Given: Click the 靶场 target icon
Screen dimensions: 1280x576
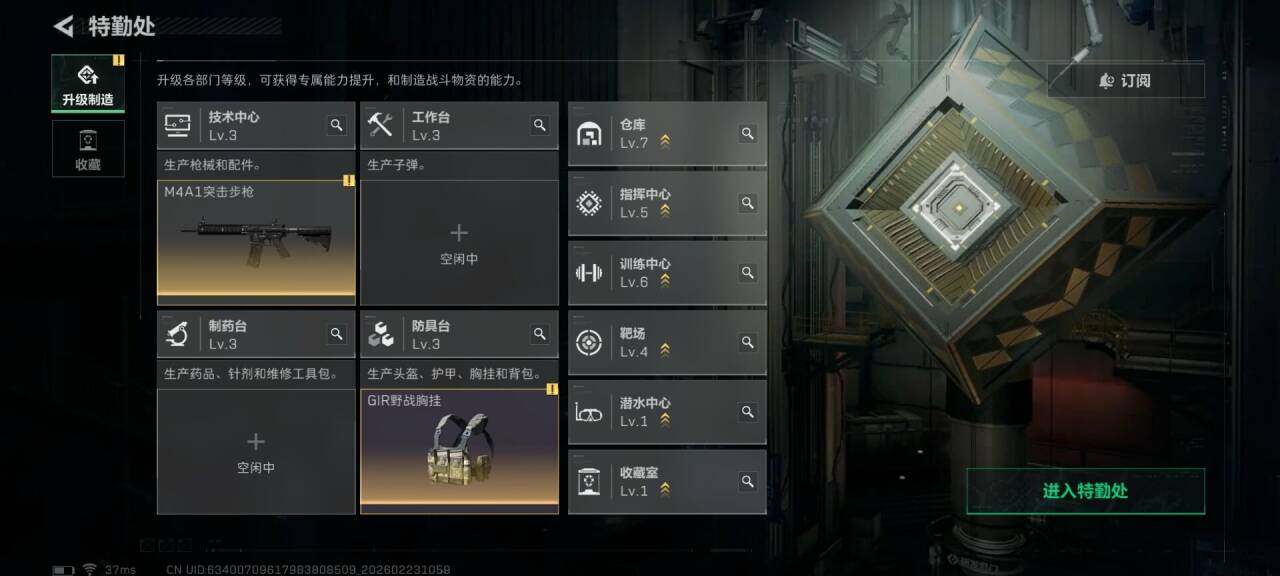Looking at the screenshot, I should pyautogui.click(x=589, y=343).
